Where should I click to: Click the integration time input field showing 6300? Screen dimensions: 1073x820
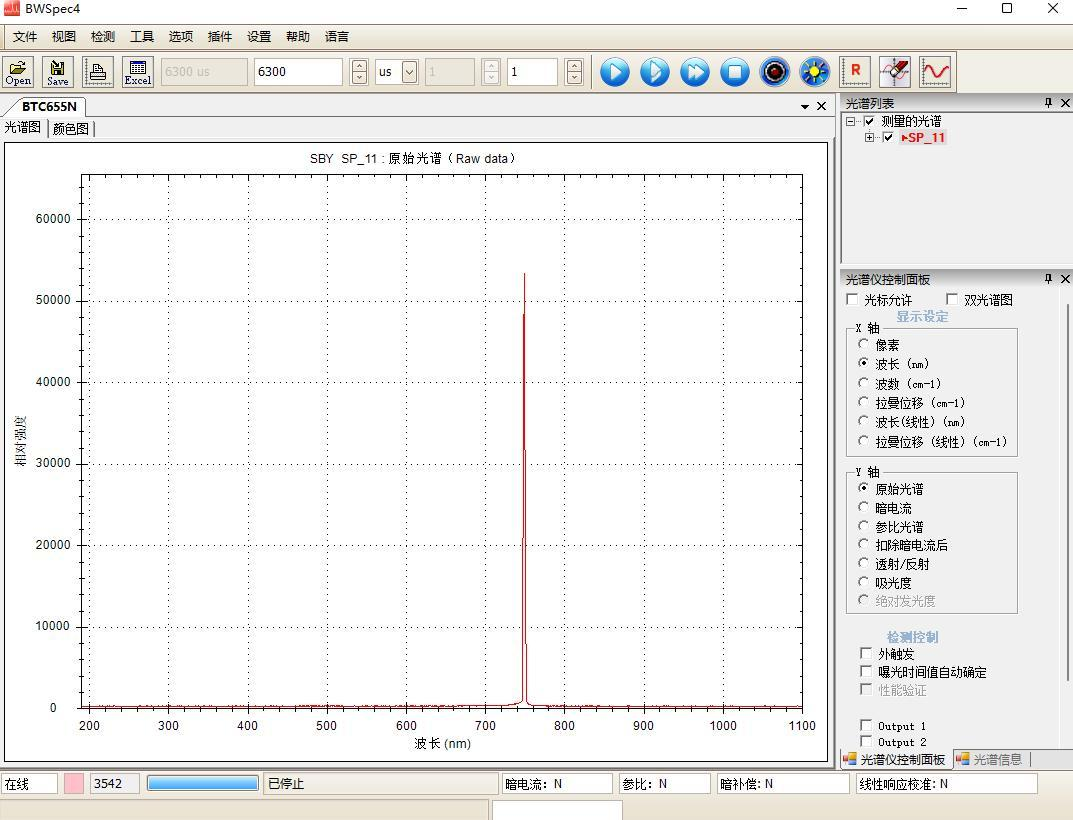click(298, 72)
